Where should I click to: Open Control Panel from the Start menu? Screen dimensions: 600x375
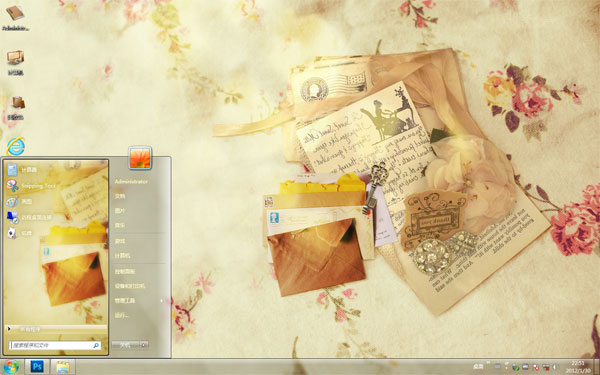click(x=125, y=272)
